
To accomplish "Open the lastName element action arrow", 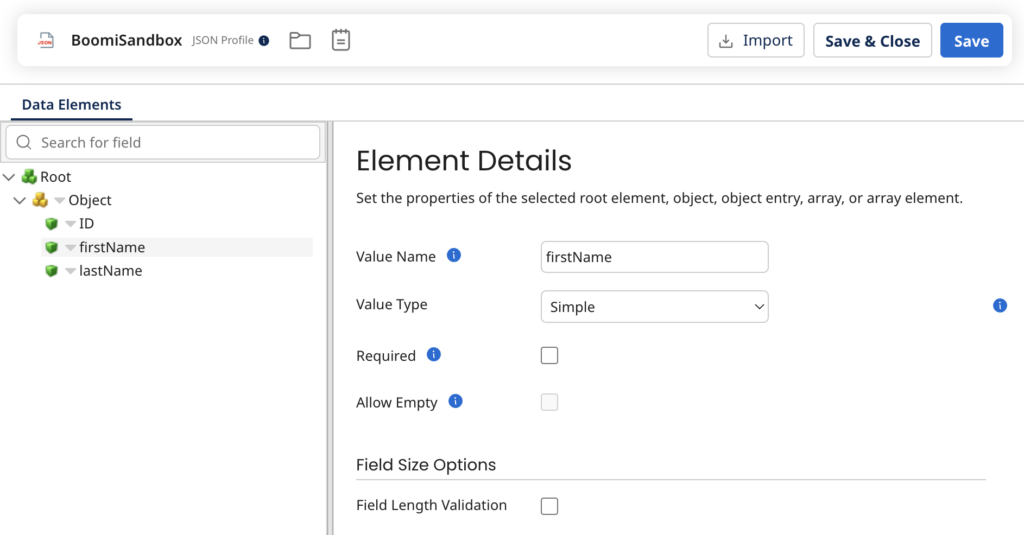I will pyautogui.click(x=71, y=271).
